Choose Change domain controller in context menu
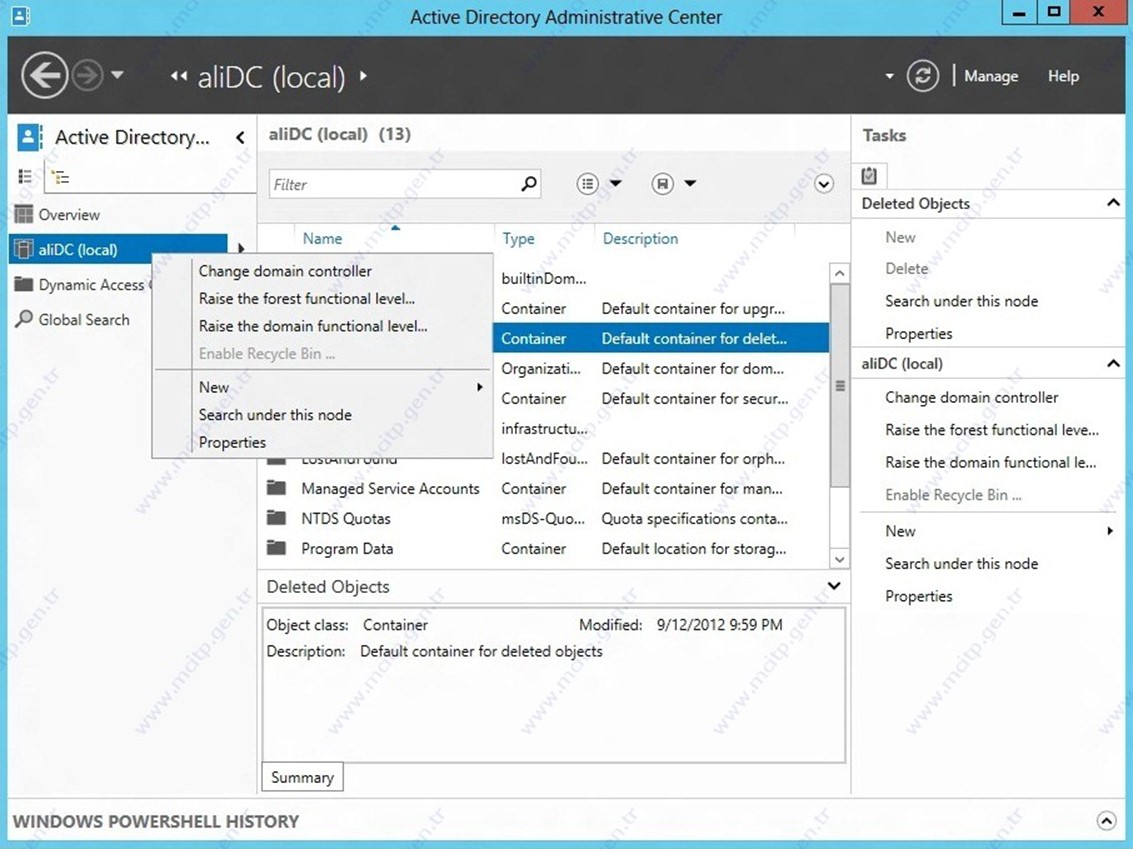This screenshot has width=1133, height=849. [x=285, y=271]
